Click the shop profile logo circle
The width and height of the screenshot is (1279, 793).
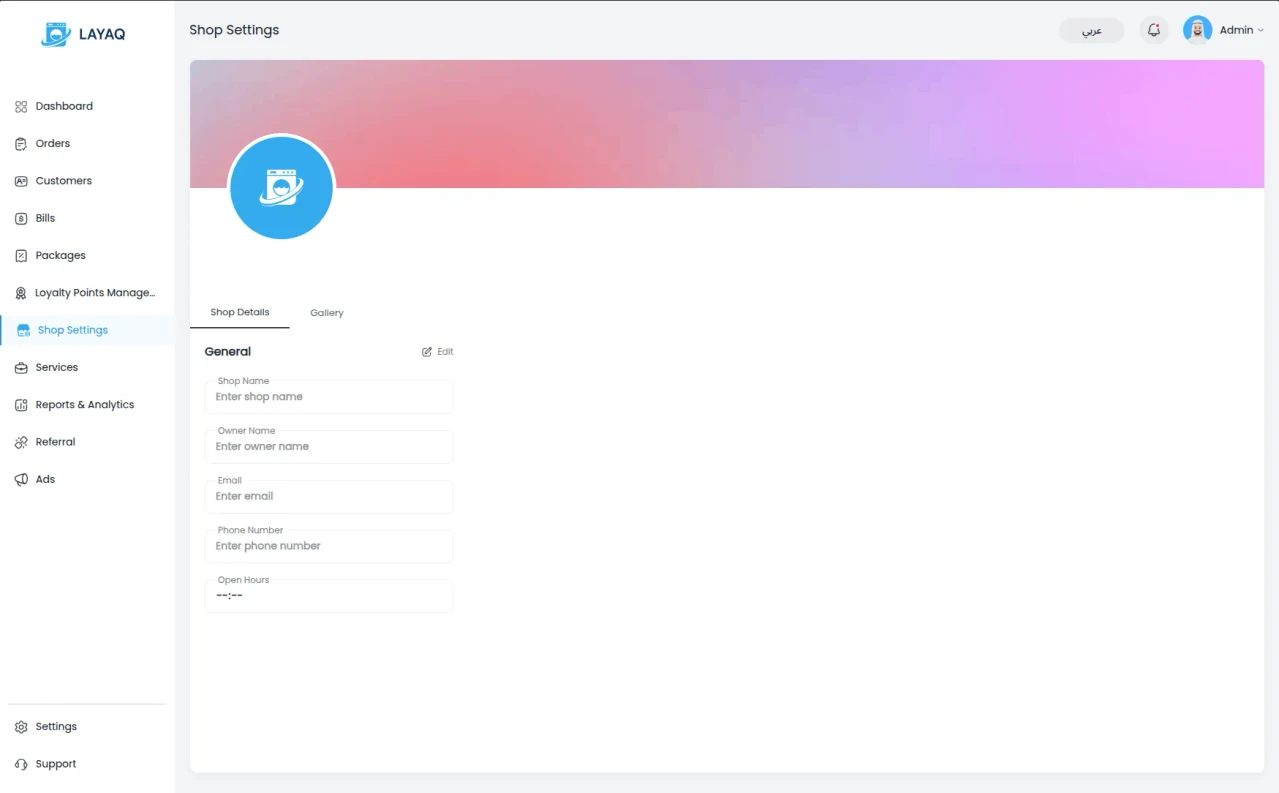click(281, 187)
